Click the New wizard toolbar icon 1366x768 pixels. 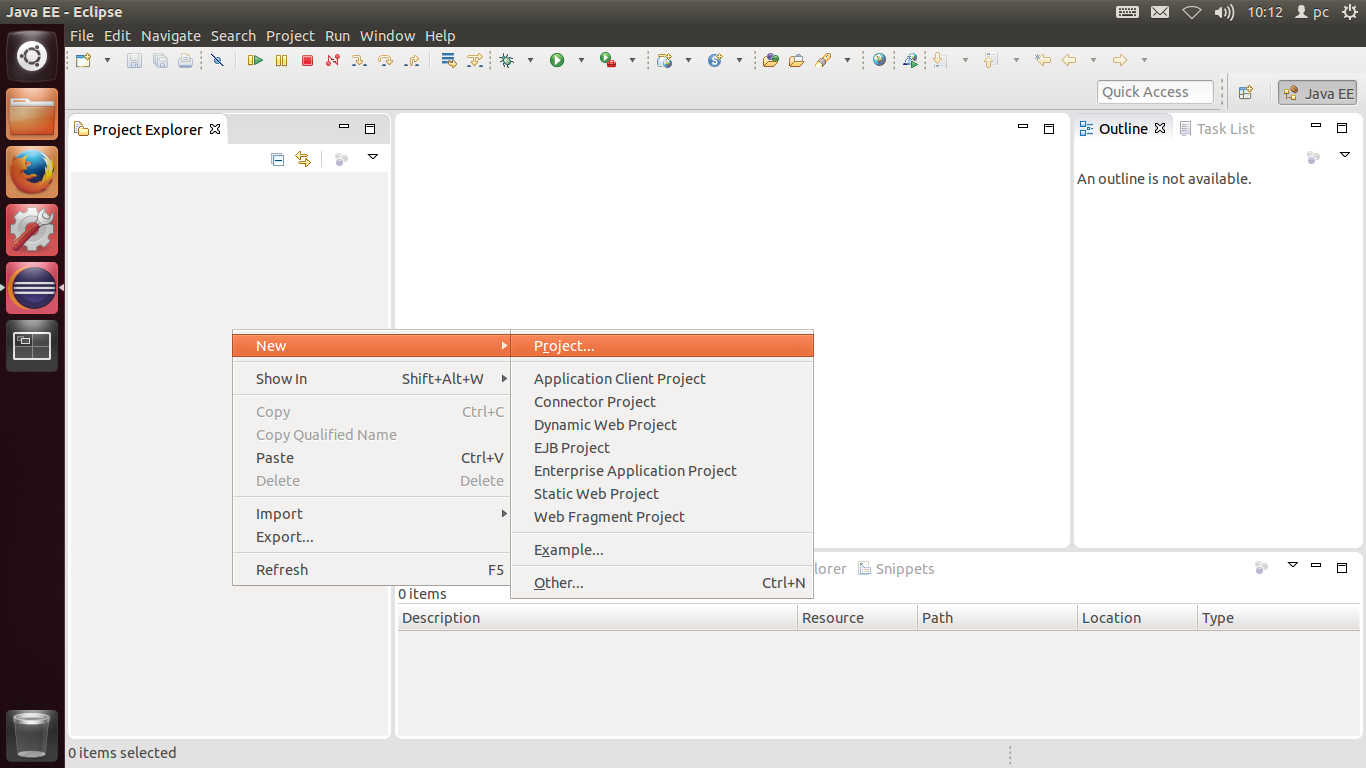[83, 60]
